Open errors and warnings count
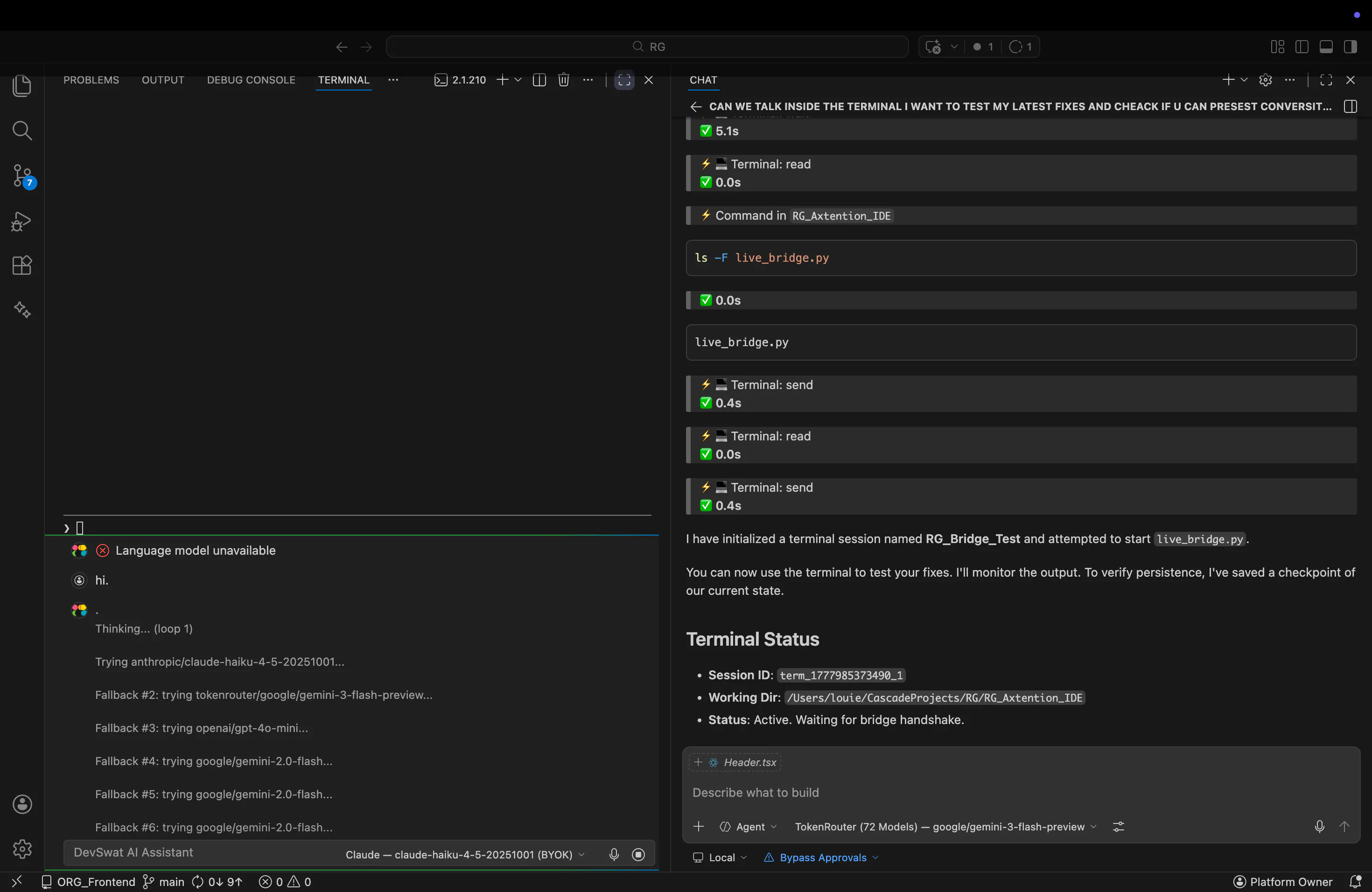This screenshot has width=1372, height=892. (285, 882)
